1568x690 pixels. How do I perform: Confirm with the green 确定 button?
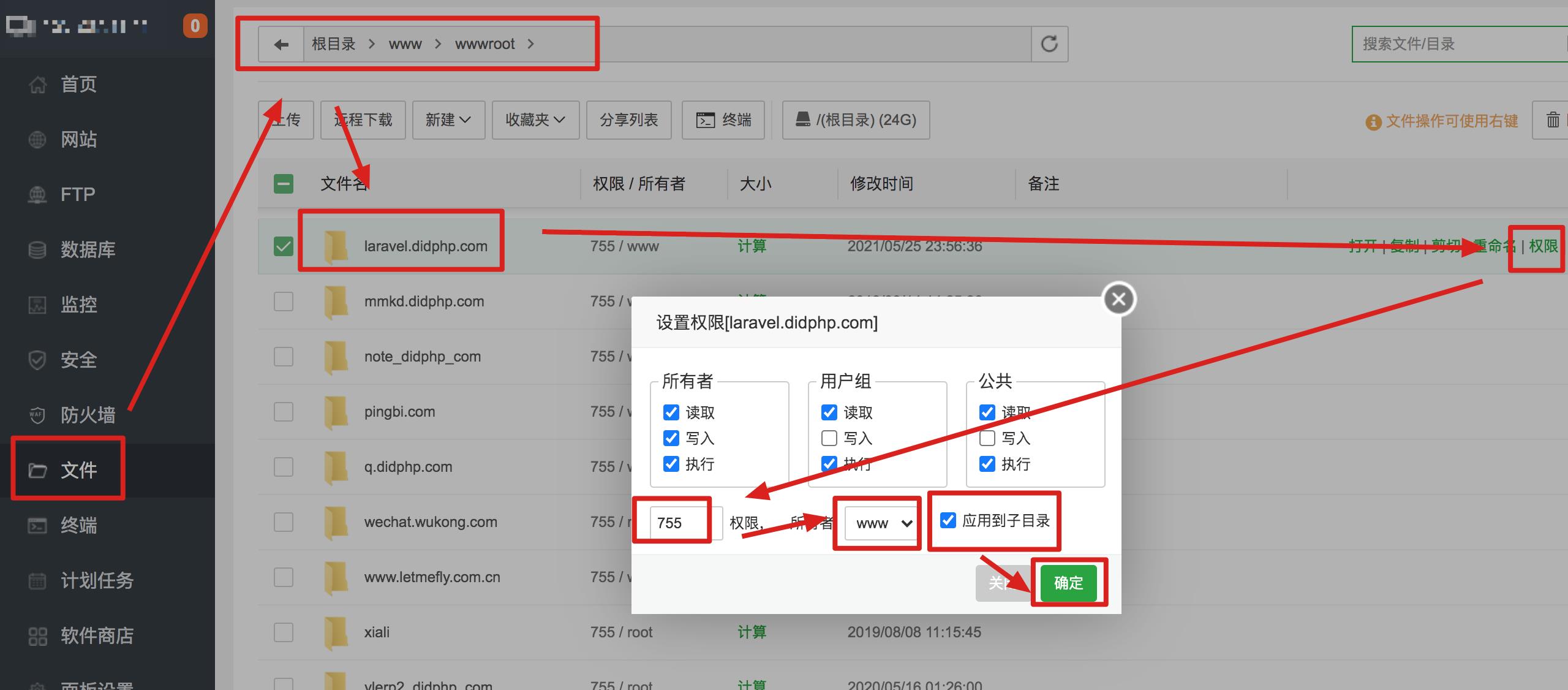[1069, 583]
